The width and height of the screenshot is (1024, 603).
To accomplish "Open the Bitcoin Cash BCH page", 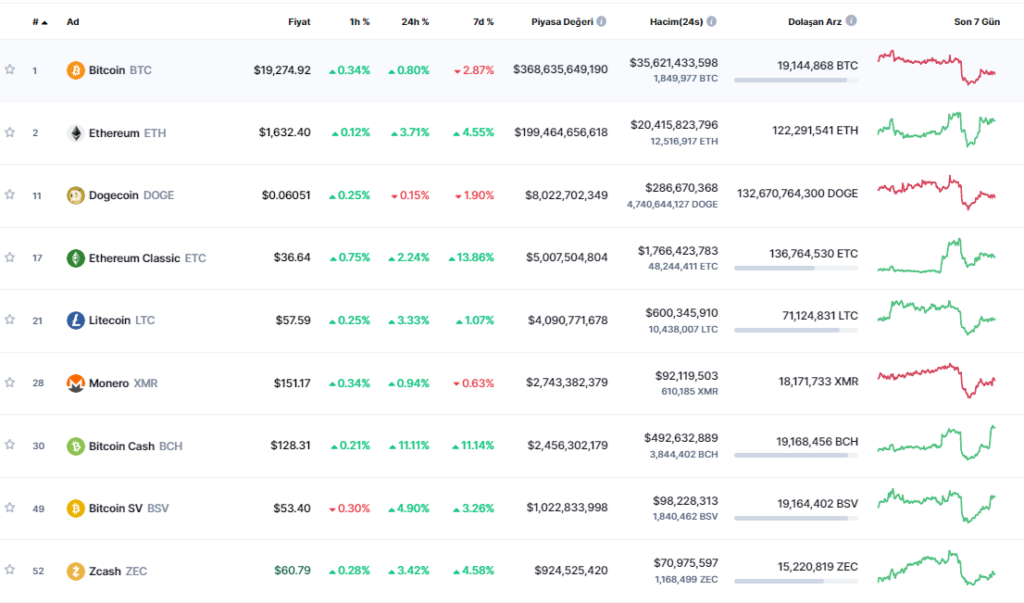I will pyautogui.click(x=135, y=446).
